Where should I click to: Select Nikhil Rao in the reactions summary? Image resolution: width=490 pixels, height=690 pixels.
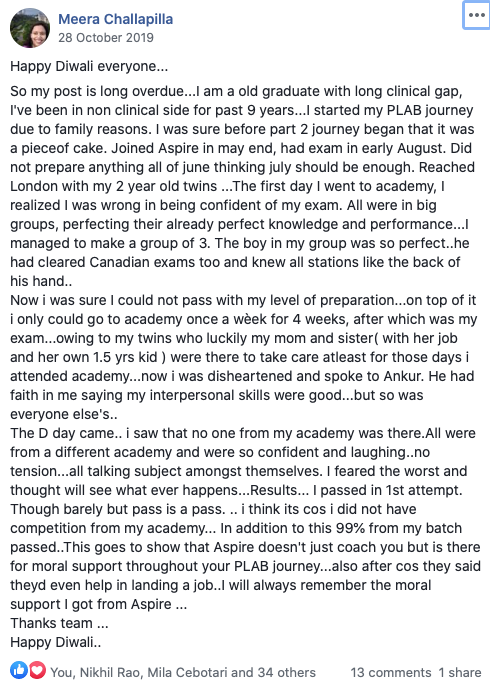coord(110,672)
